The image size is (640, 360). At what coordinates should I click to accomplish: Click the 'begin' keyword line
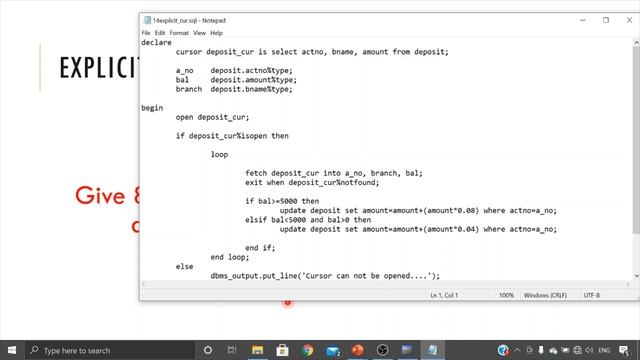[152, 108]
